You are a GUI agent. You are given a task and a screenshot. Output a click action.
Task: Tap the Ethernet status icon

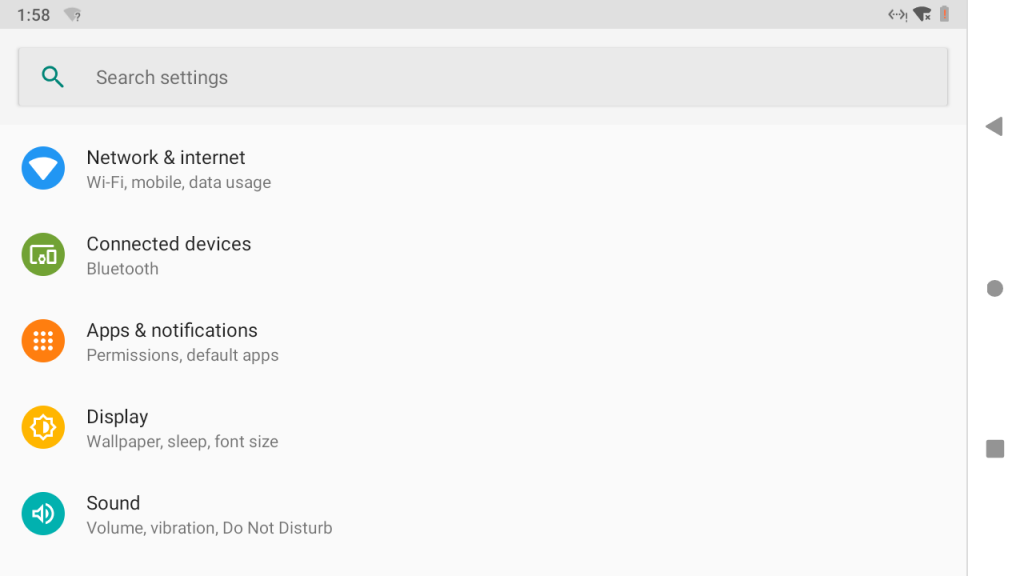click(x=897, y=14)
